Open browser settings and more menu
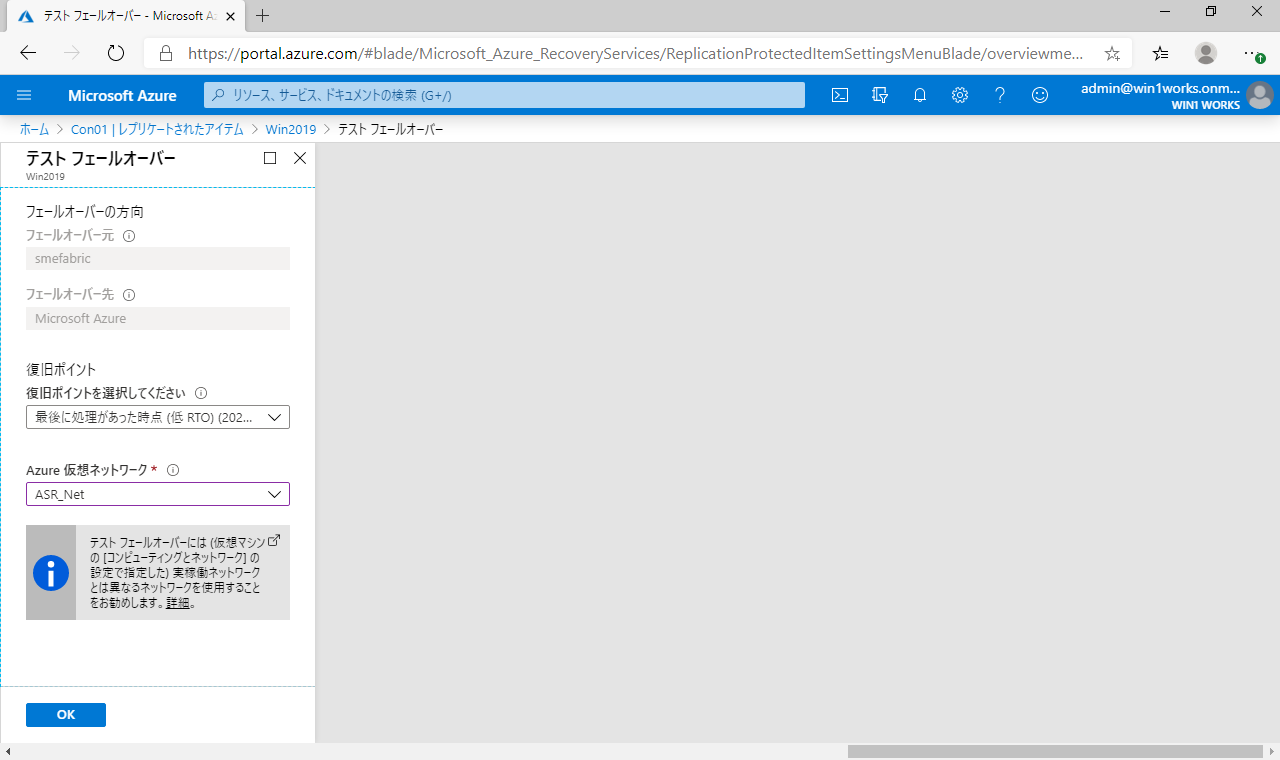The height and width of the screenshot is (760, 1280). (1253, 53)
